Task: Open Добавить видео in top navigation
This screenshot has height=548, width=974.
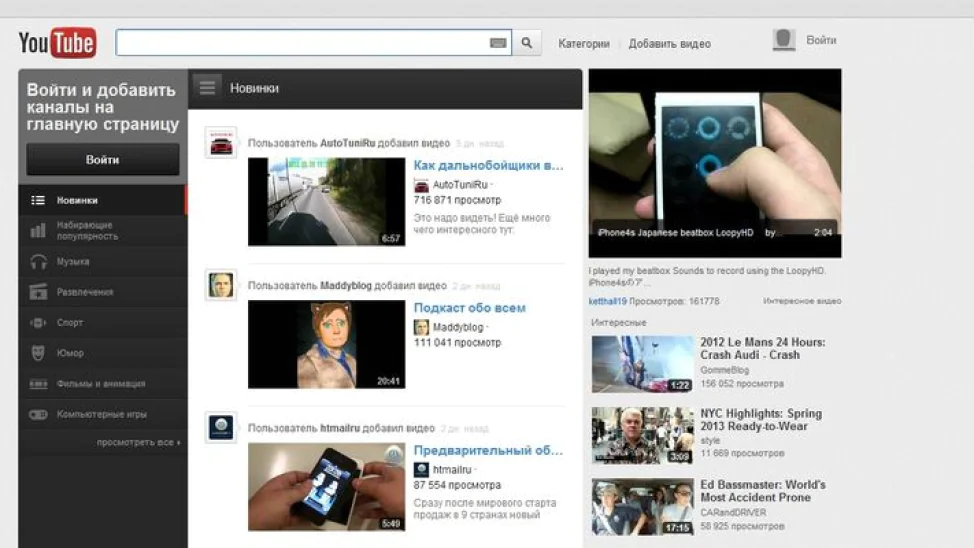Action: (670, 43)
